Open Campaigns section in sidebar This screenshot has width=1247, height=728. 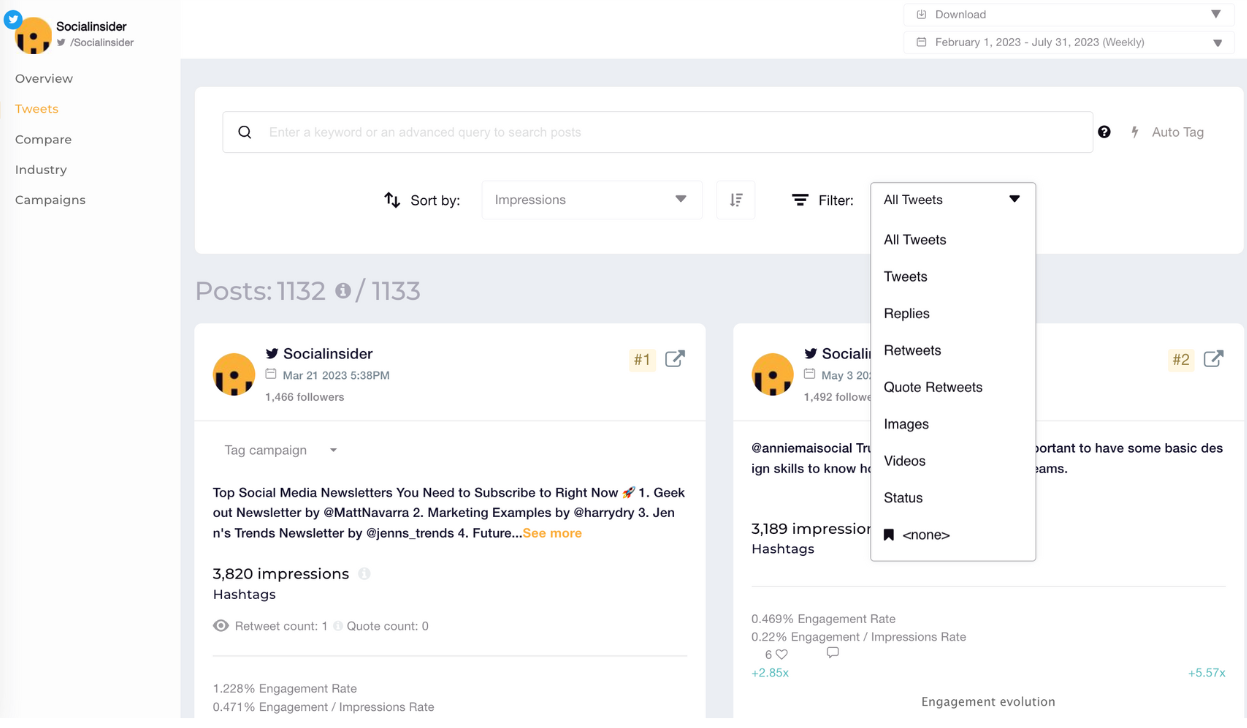[50, 200]
